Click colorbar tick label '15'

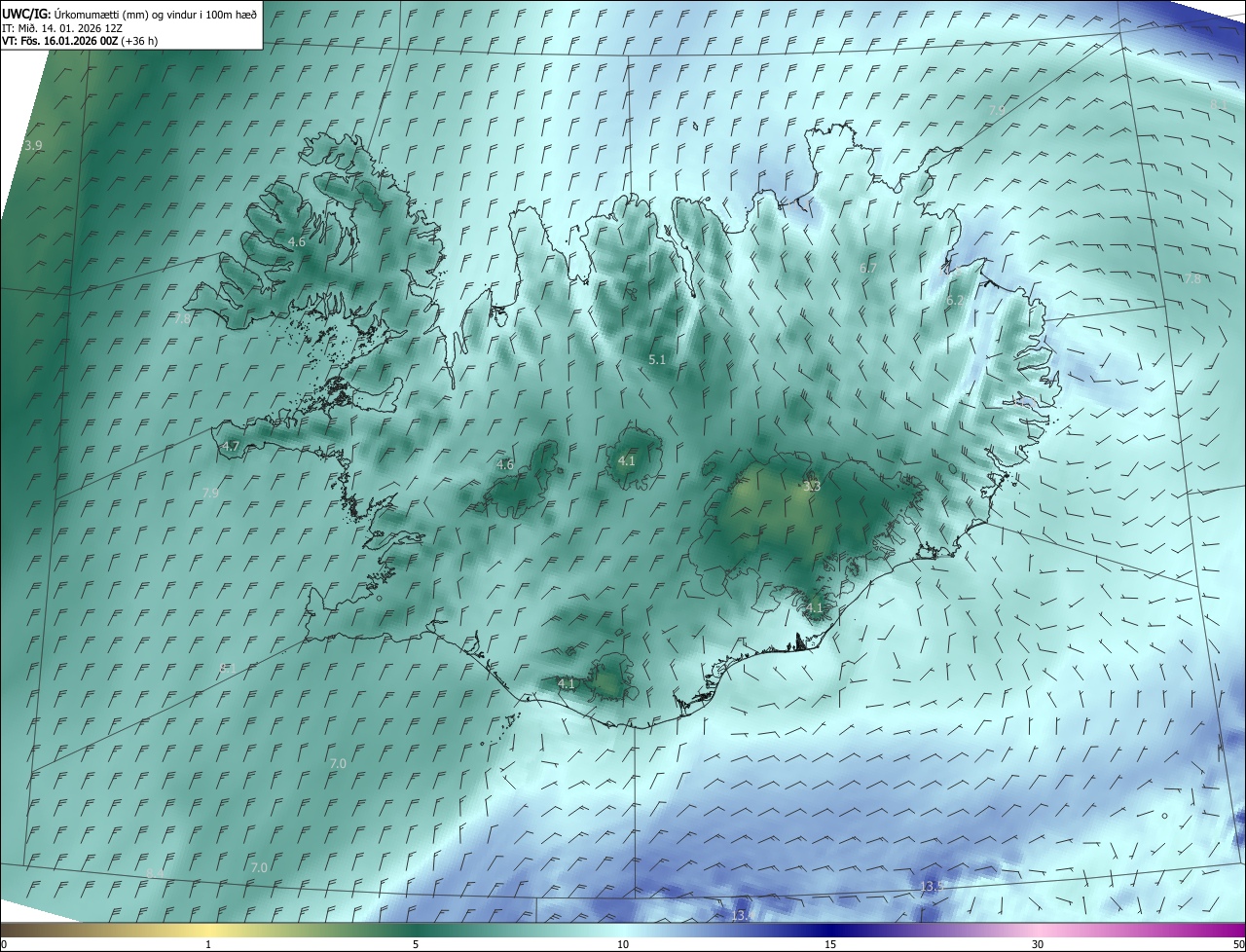[830, 944]
